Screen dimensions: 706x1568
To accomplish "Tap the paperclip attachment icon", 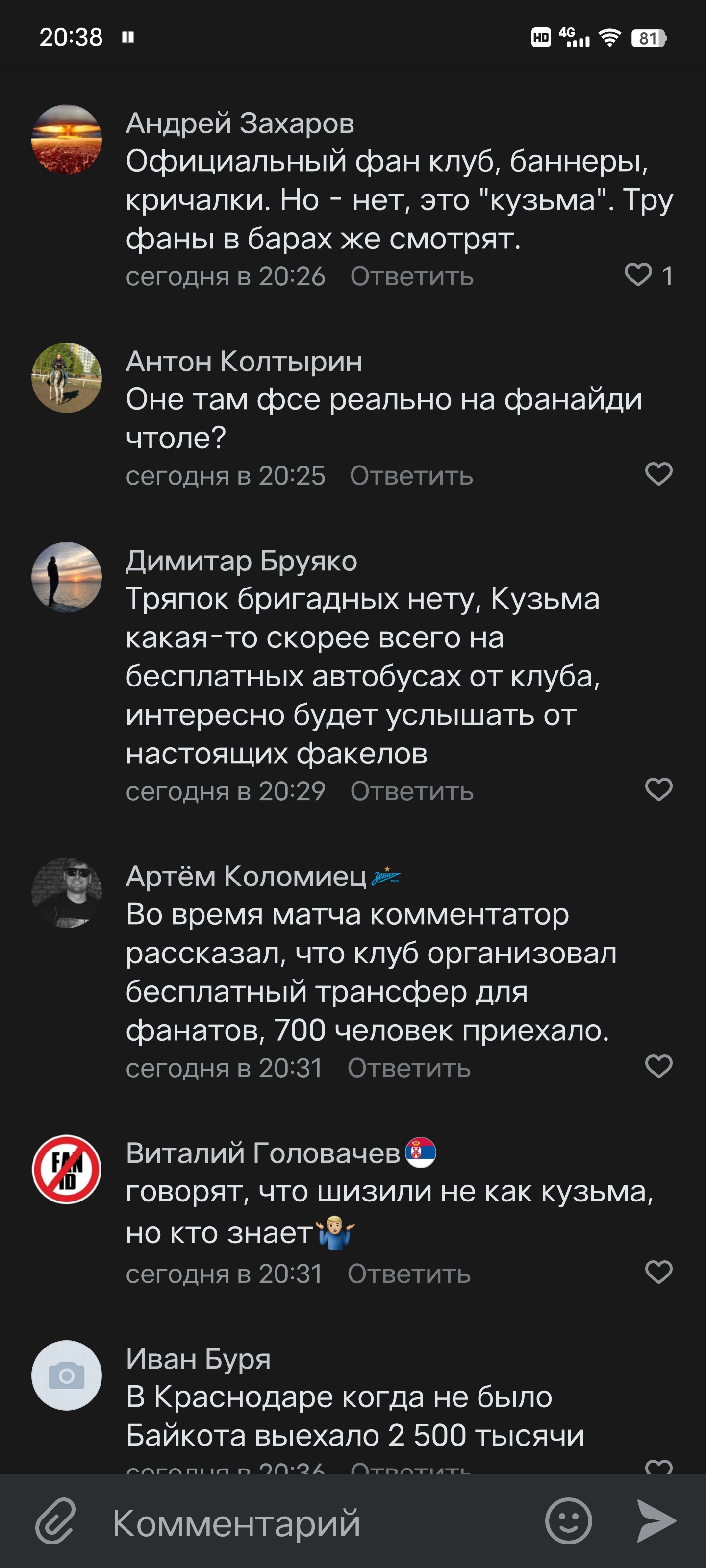I will 55,1520.
